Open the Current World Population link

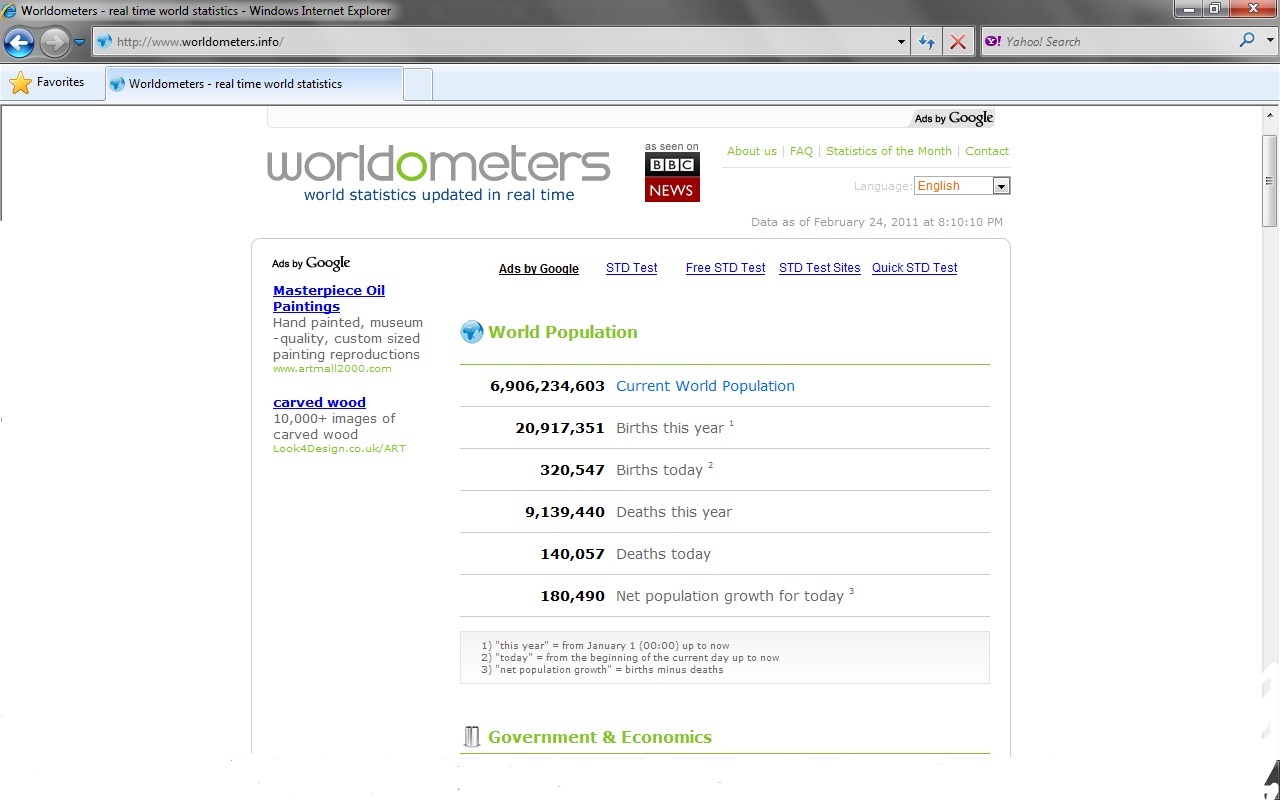click(705, 386)
